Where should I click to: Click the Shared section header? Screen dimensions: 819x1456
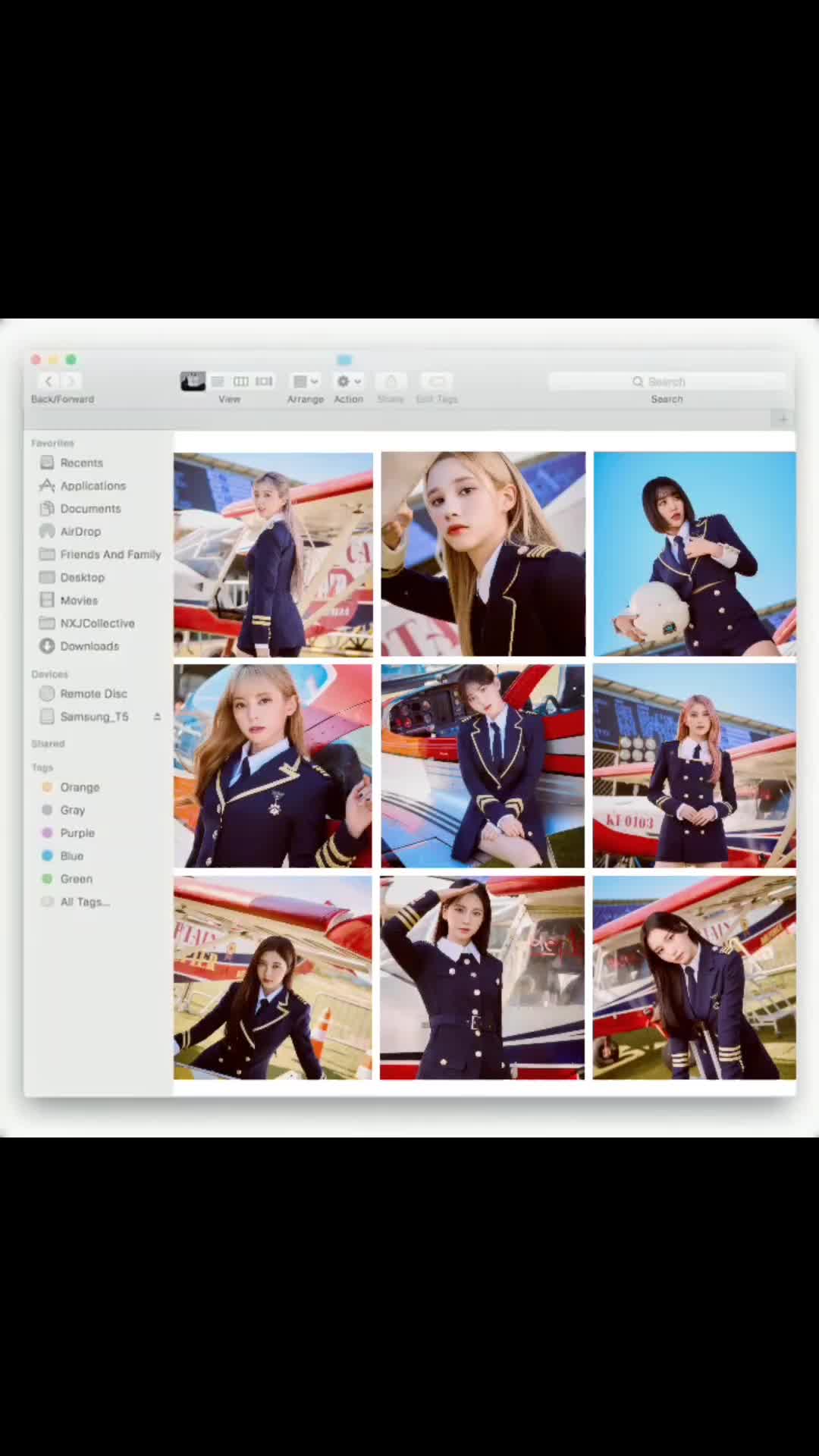[x=48, y=744]
